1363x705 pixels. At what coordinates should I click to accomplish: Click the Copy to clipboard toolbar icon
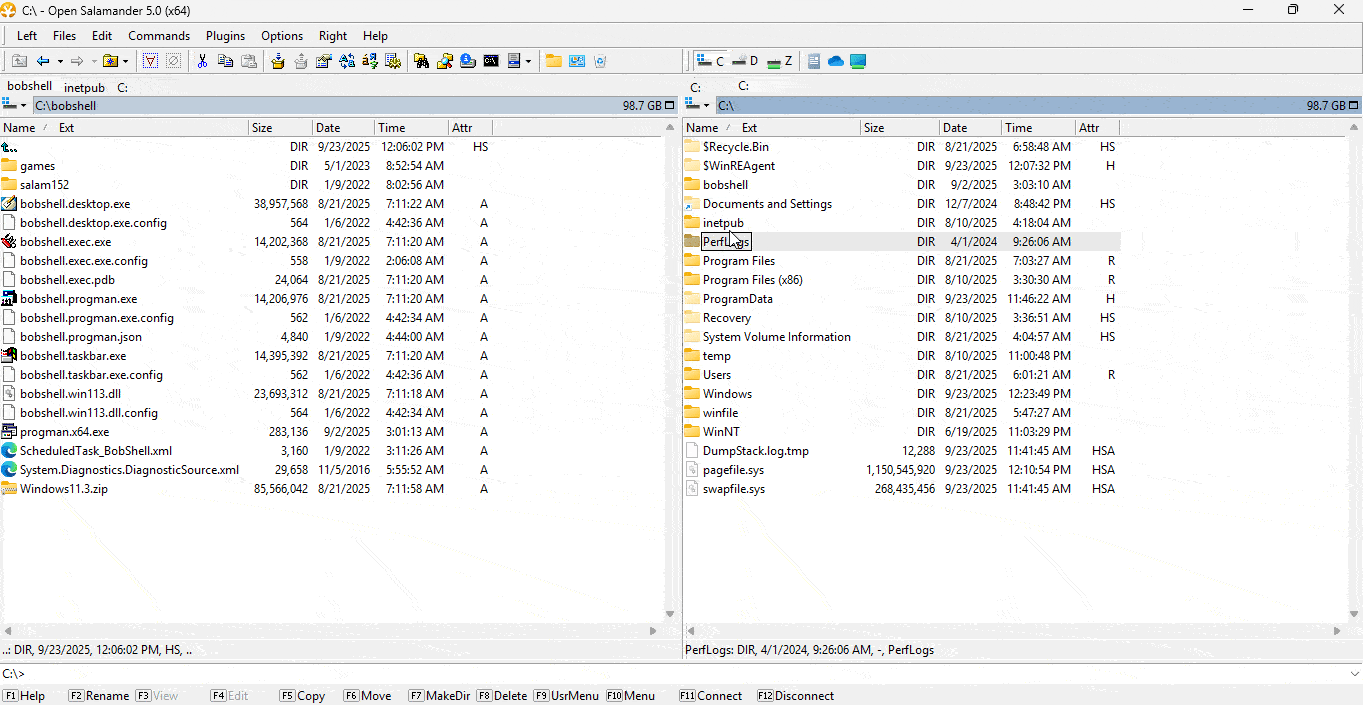click(226, 61)
